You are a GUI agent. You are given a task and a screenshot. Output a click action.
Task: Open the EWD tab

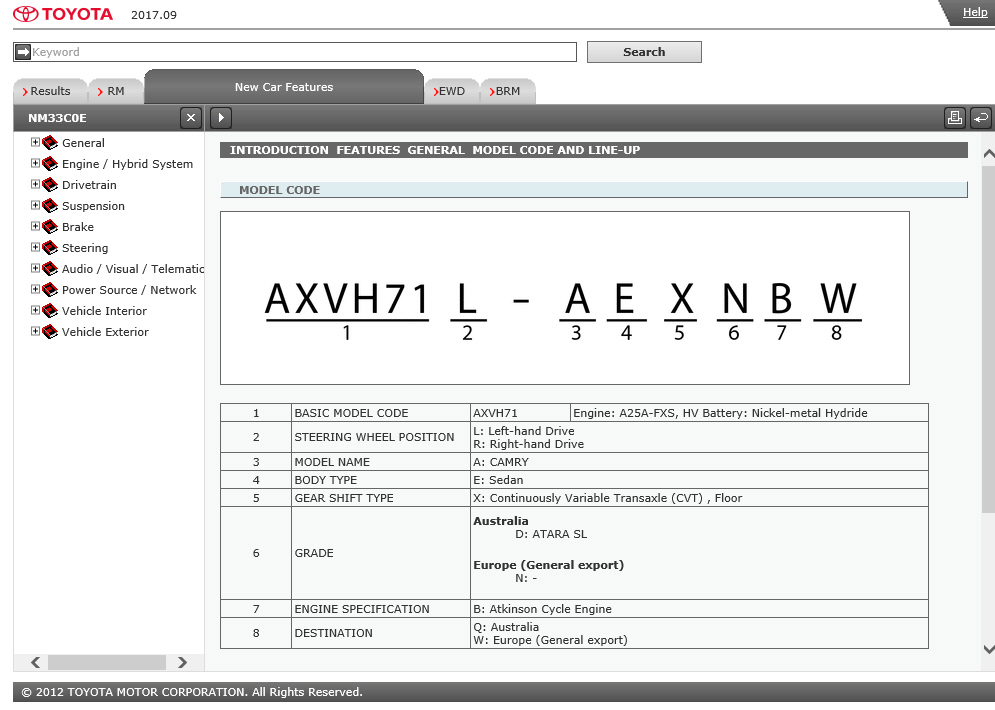tap(451, 91)
